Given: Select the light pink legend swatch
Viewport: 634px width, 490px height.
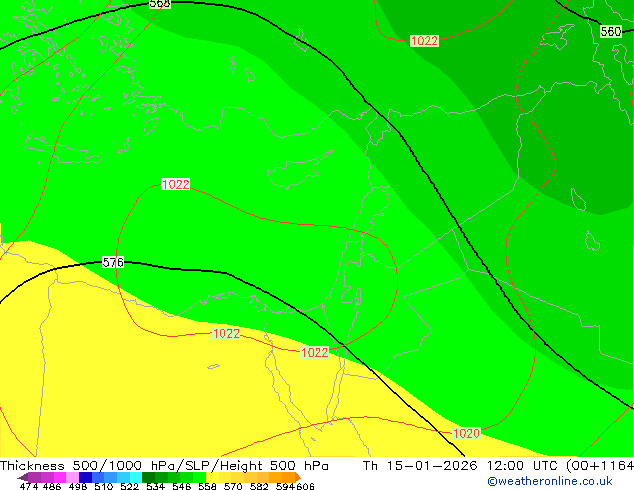Looking at the screenshot, I should 72,477.
